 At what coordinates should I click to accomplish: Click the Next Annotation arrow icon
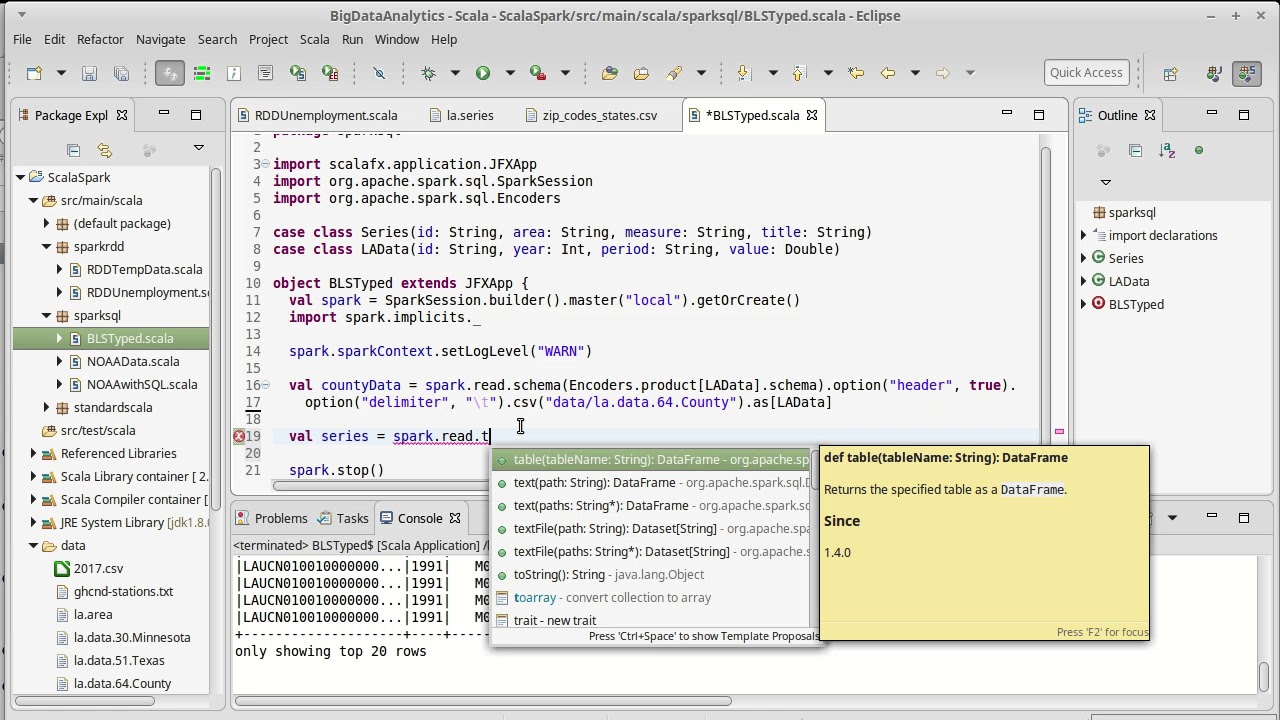pos(743,73)
